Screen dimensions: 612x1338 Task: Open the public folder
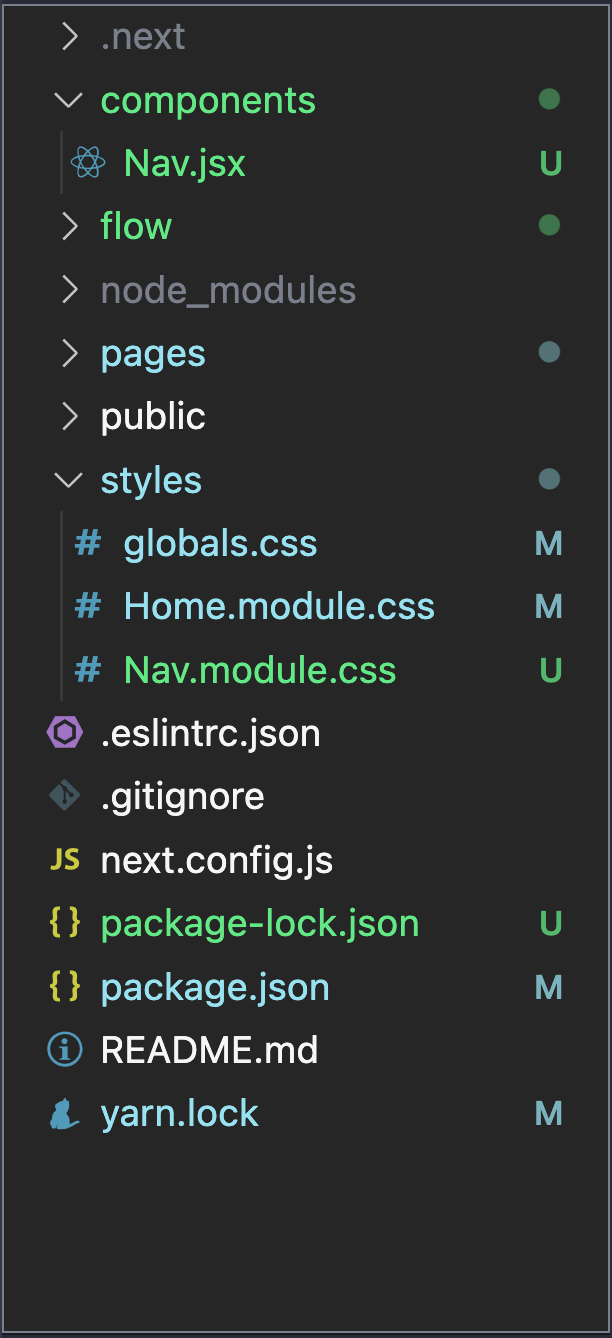pos(153,417)
